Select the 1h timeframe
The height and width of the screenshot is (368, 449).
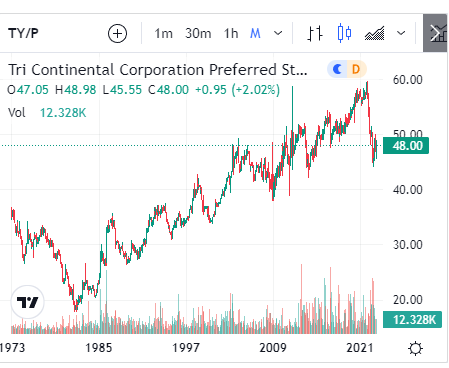click(x=231, y=34)
